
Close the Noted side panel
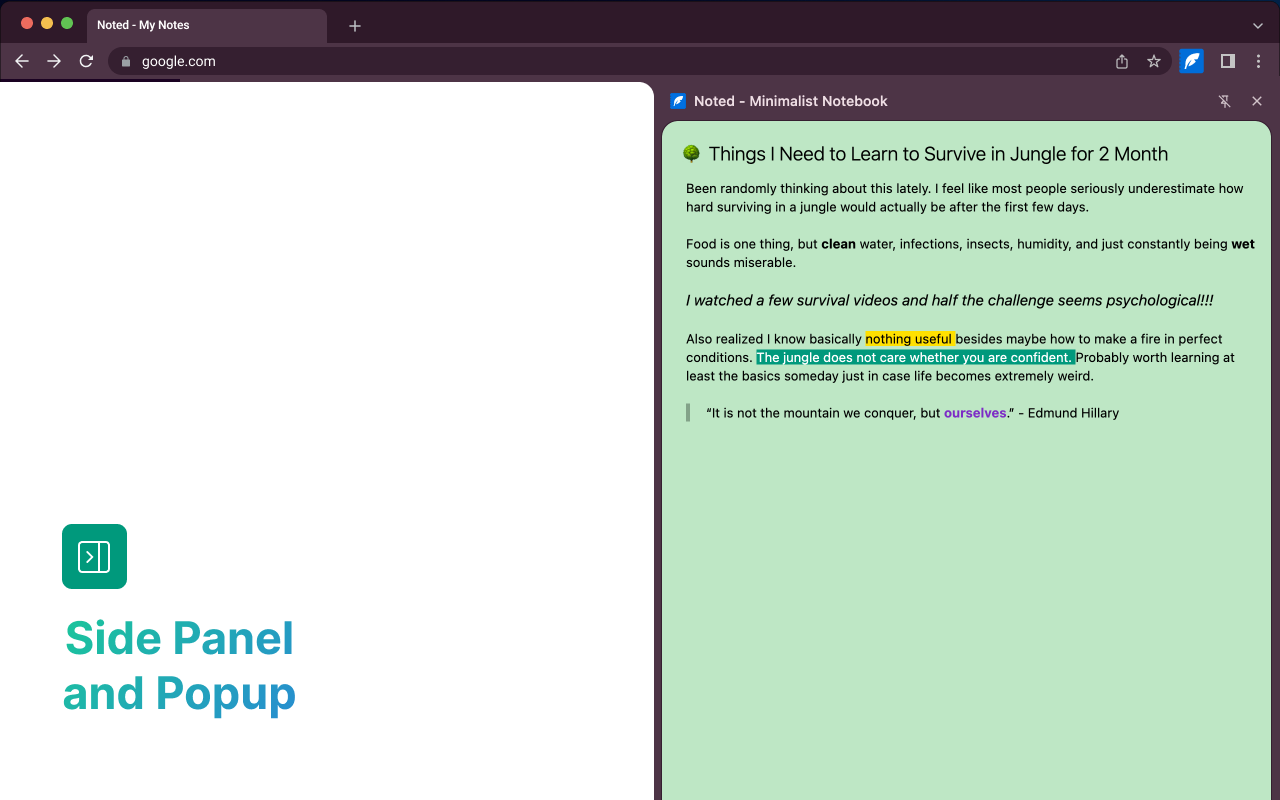pos(1257,101)
